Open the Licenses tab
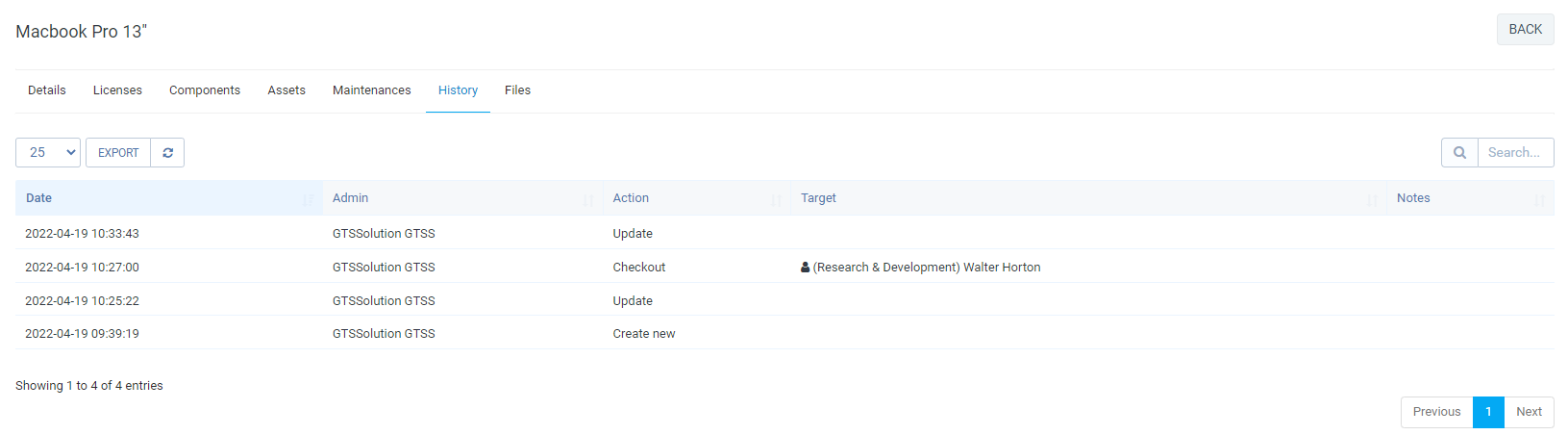Screen dimensions: 1568x435 click(117, 90)
